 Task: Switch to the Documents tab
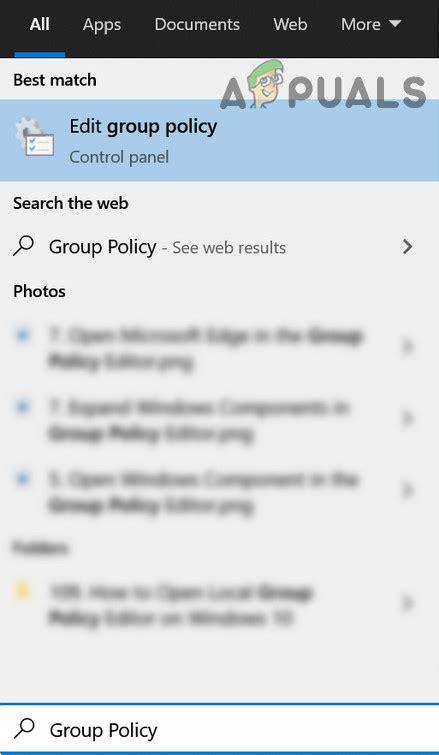(x=197, y=25)
